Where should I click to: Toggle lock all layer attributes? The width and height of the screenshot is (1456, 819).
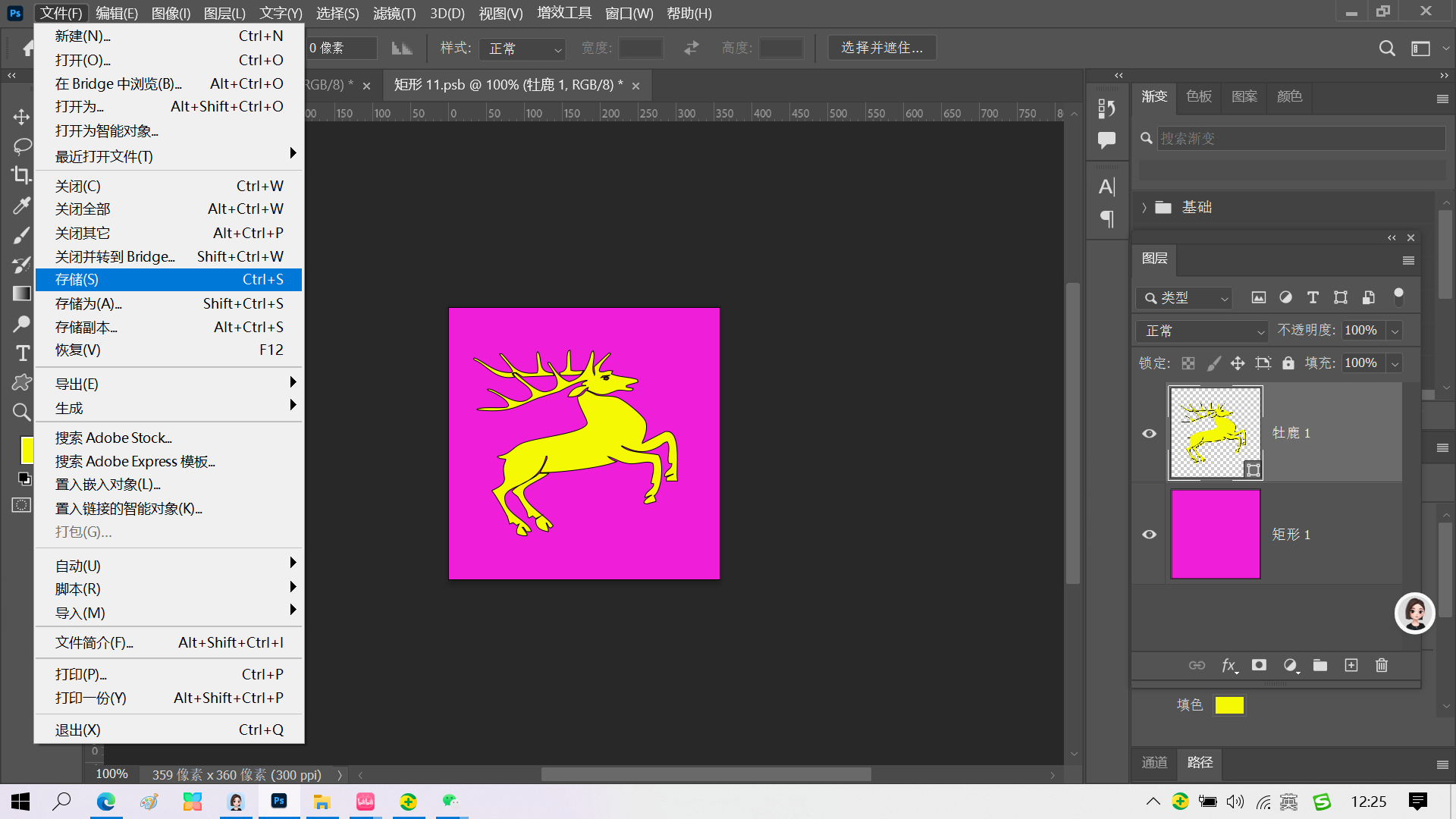[x=1288, y=363]
